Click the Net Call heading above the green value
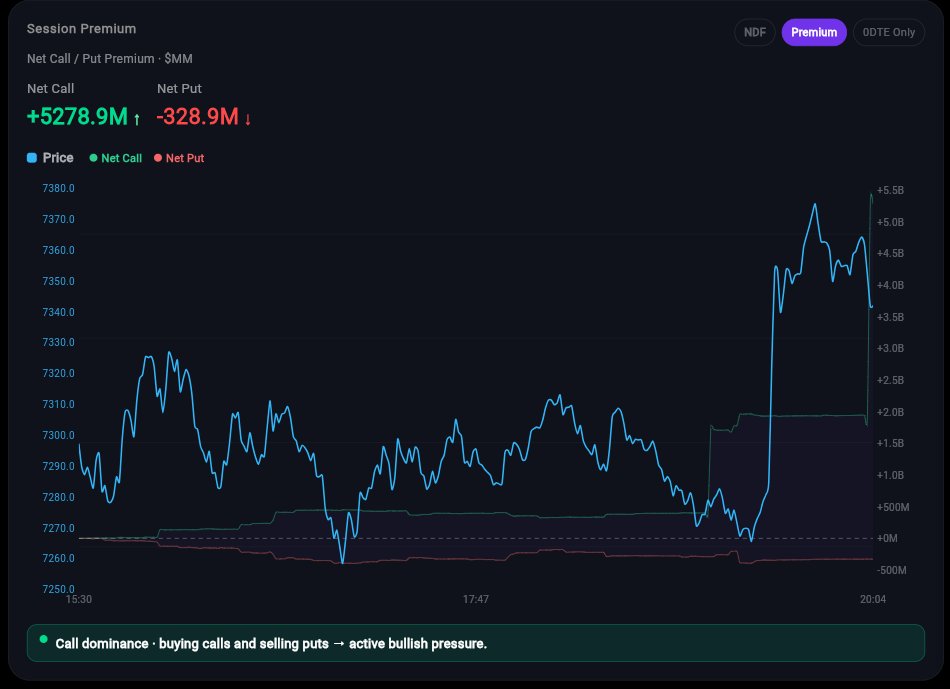Screen dimensions: 950x689 50,88
